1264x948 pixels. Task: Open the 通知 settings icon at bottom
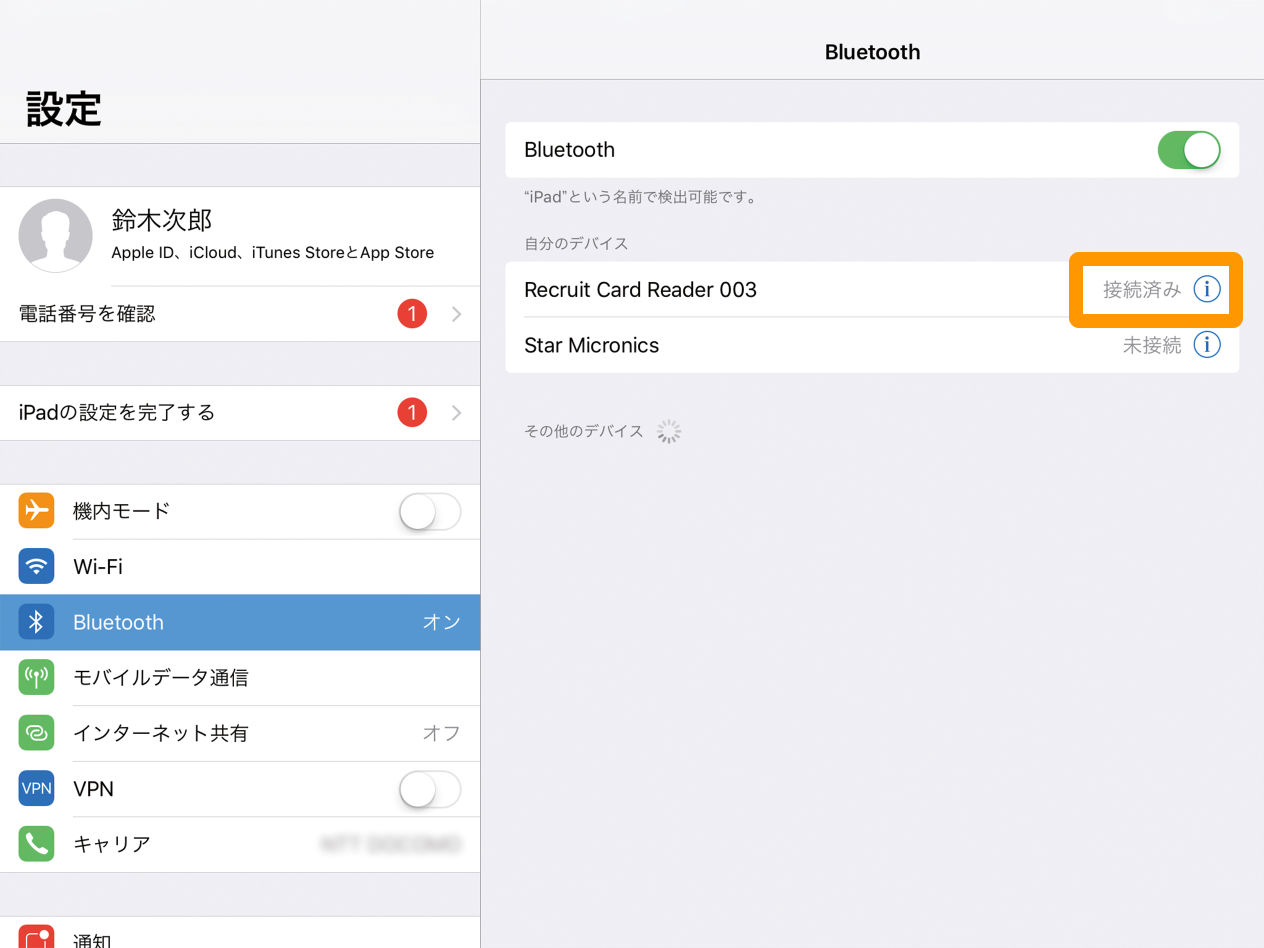pos(37,940)
